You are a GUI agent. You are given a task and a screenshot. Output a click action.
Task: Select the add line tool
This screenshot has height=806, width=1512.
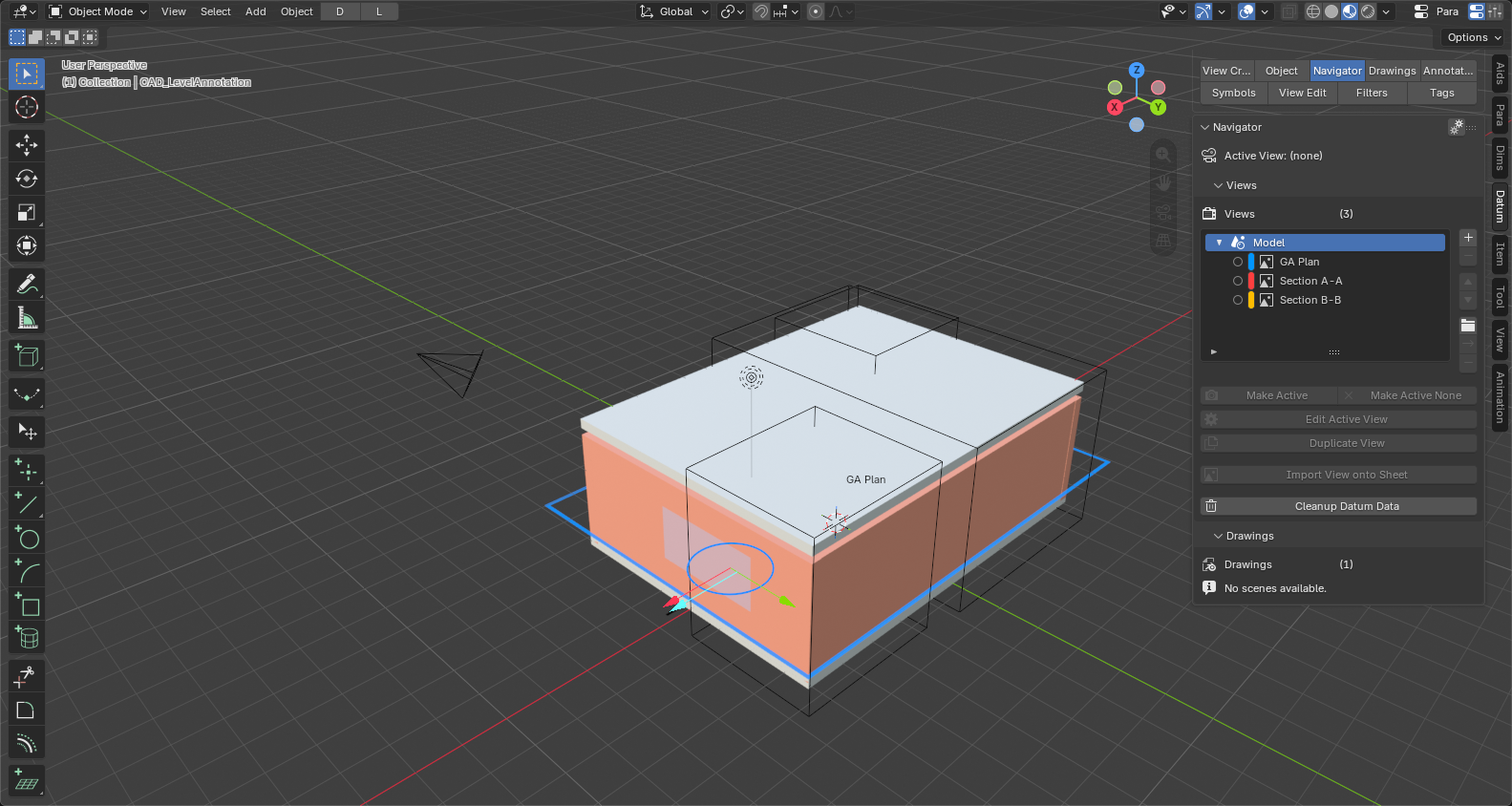point(27,504)
